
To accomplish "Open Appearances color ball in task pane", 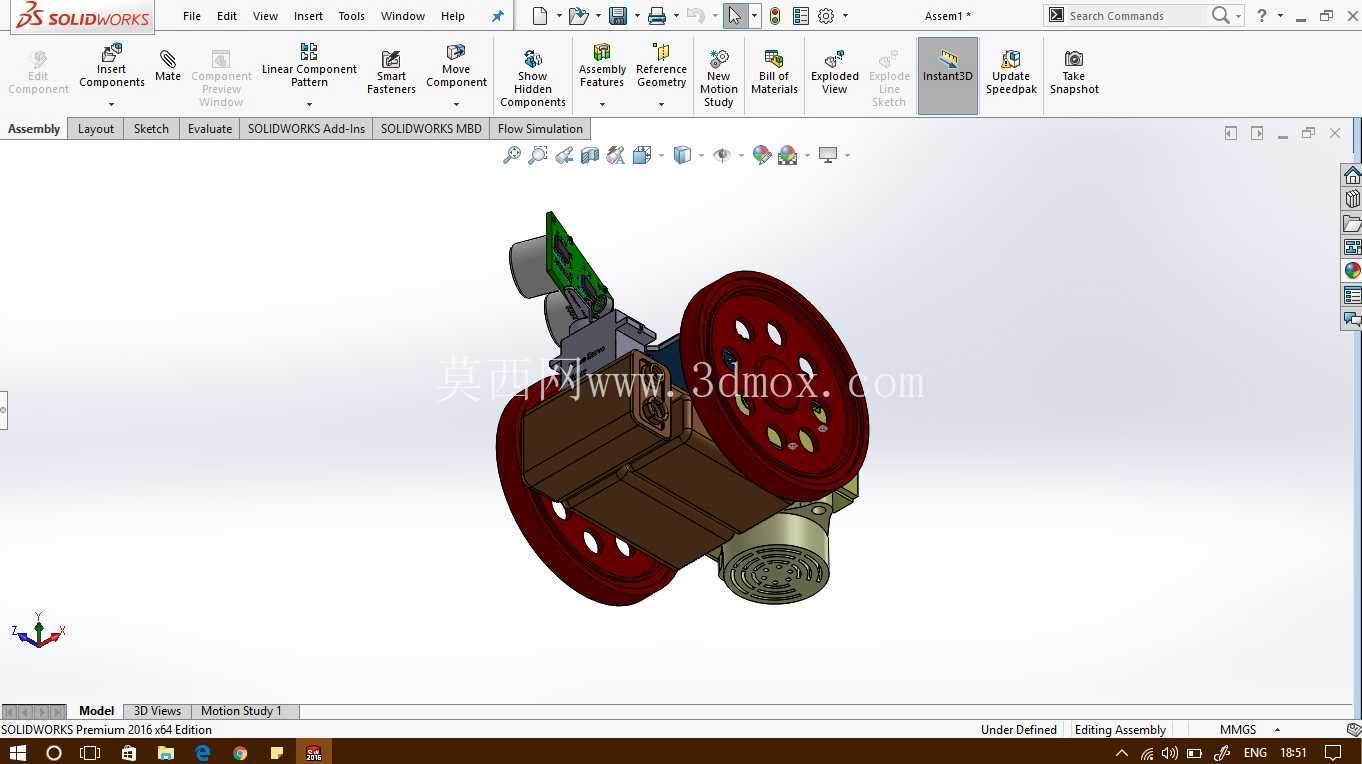I will click(1352, 271).
